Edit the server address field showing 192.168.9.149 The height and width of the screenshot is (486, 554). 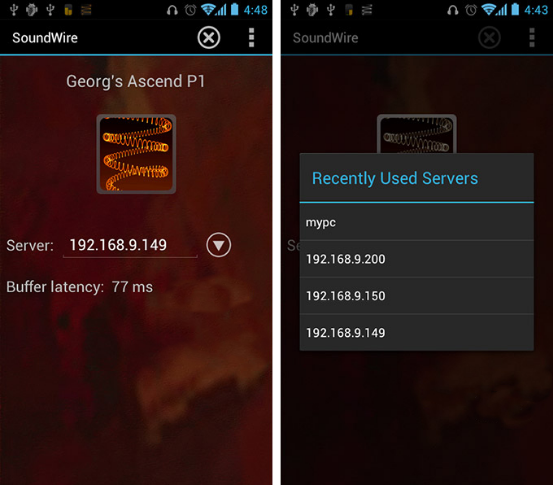(130, 245)
